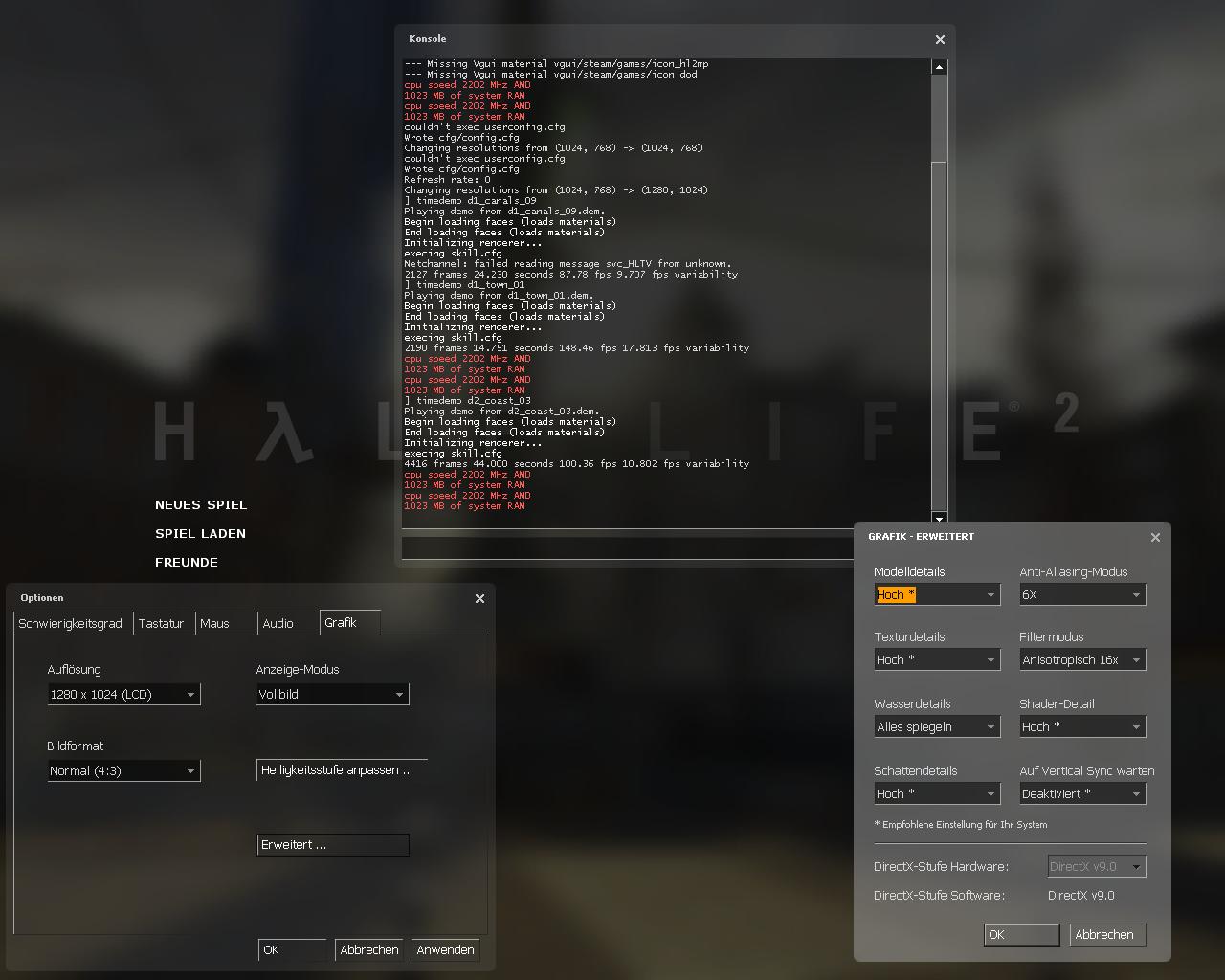Close the Konsole window

pos(940,39)
